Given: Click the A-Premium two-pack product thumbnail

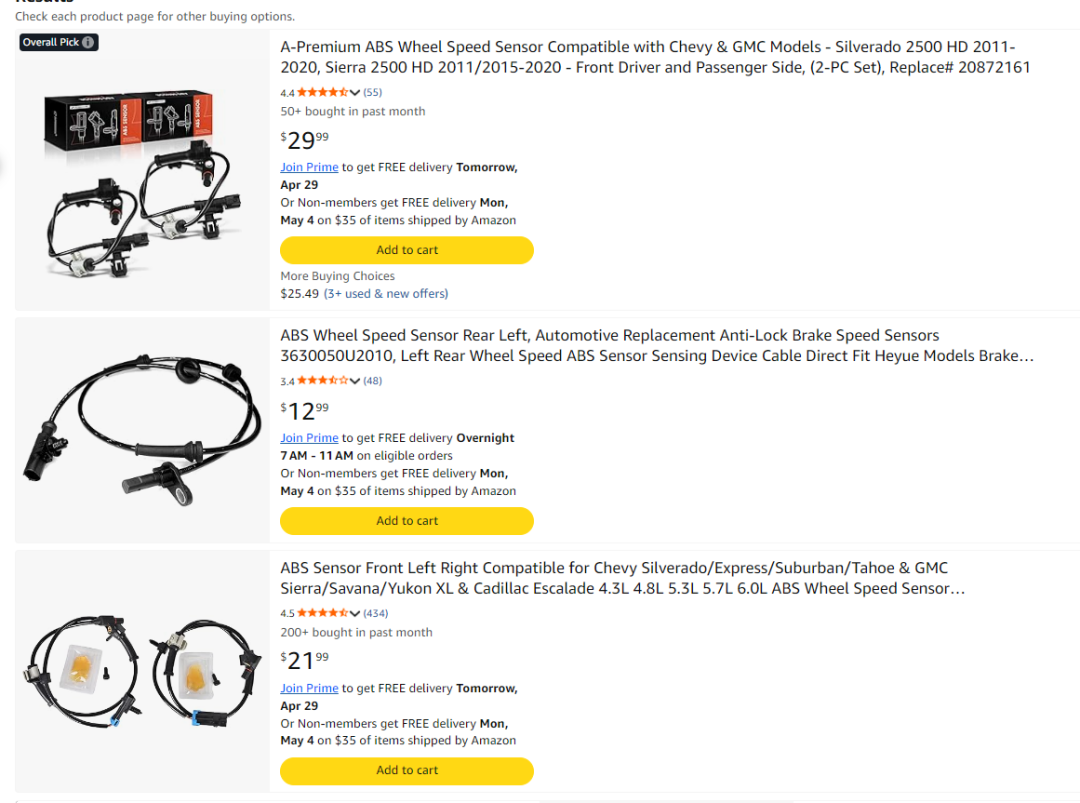Looking at the screenshot, I should click(x=141, y=177).
